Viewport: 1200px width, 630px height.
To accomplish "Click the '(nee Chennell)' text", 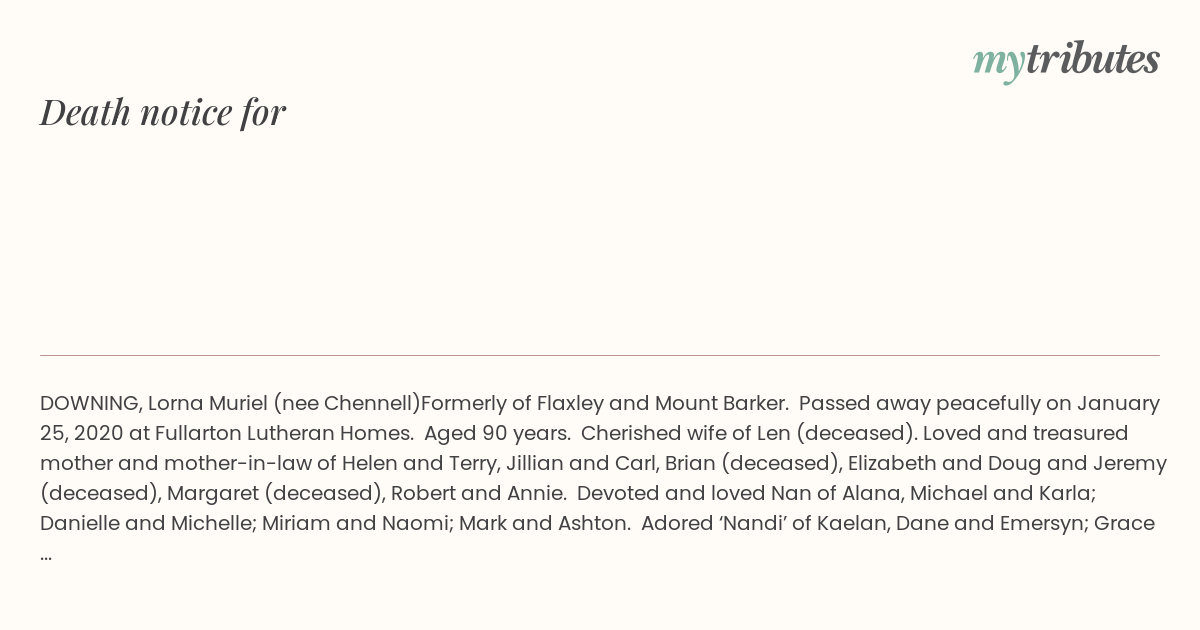I will click(346, 403).
